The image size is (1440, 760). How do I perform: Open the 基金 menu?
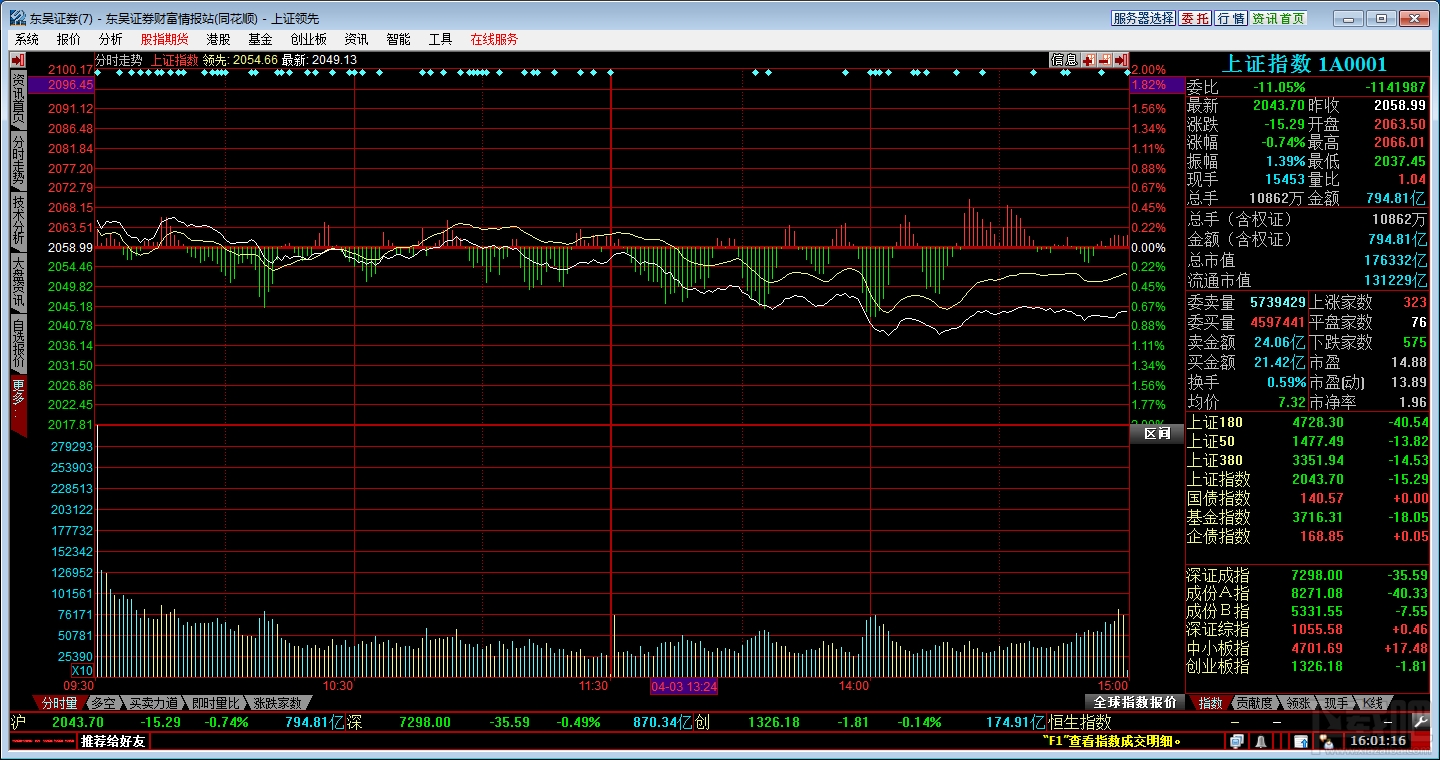click(260, 39)
